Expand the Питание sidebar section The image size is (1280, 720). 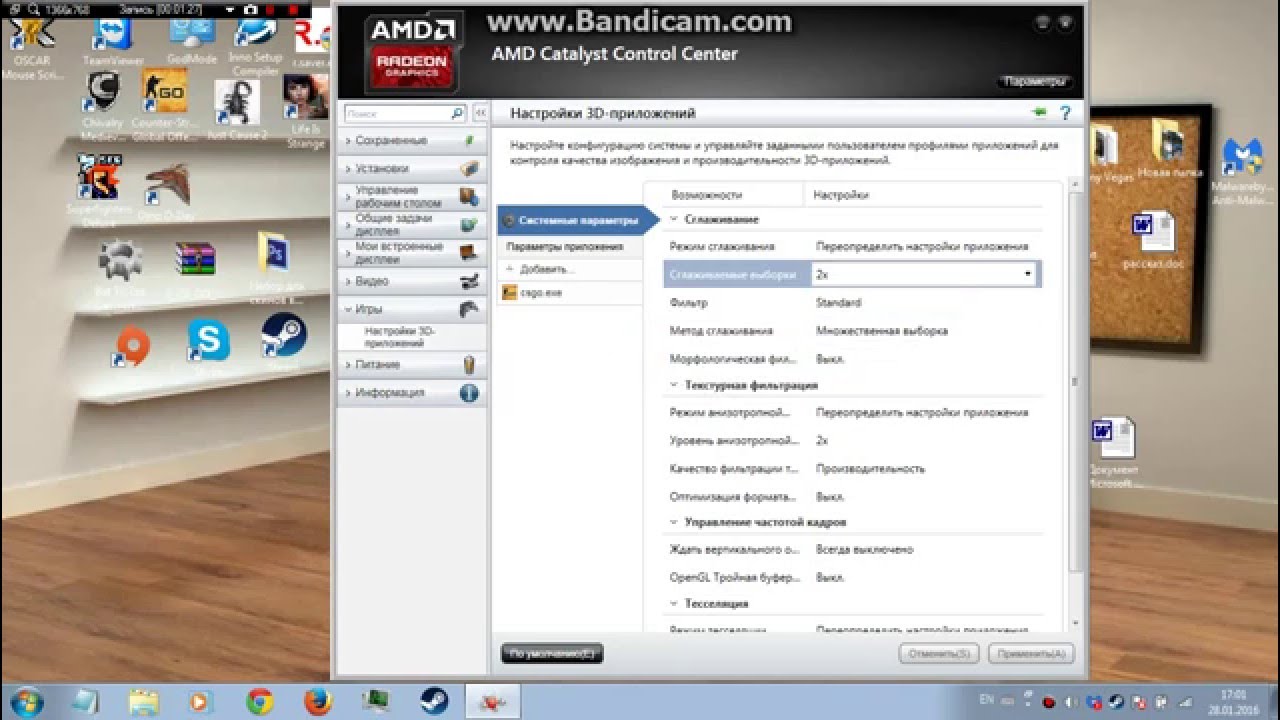(411, 365)
